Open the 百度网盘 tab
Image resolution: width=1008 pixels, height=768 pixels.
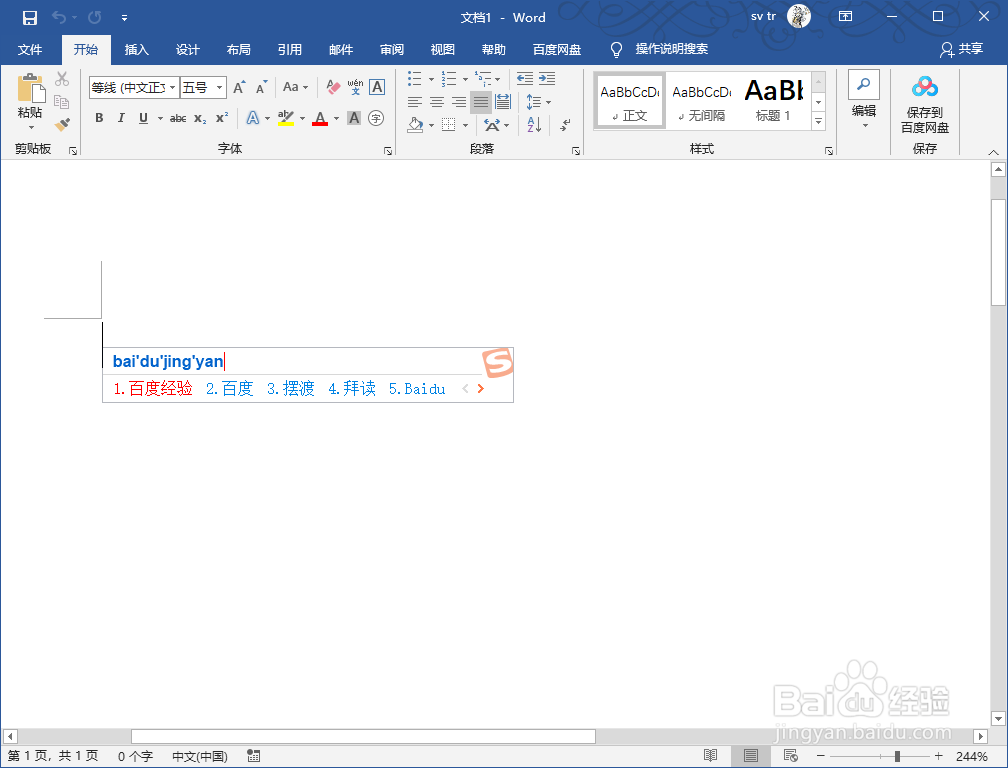point(557,49)
